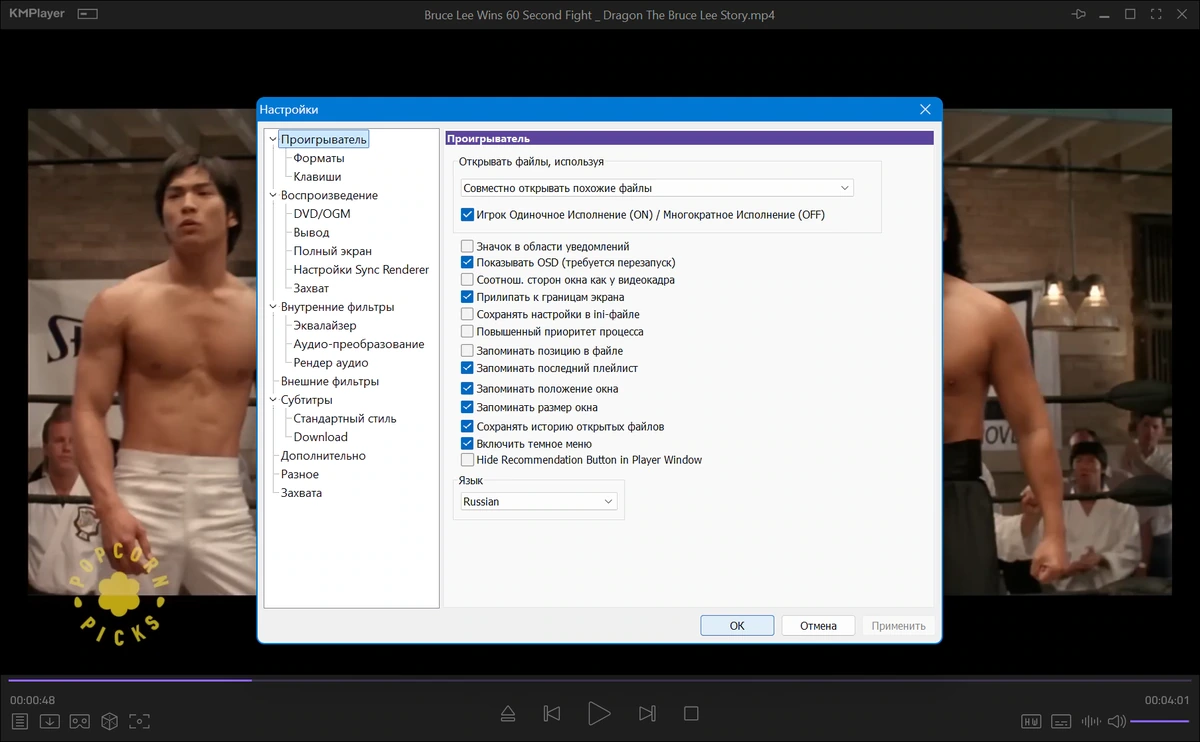This screenshot has width=1200, height=742.
Task: Toggle 'Игрок Одиночное Исполнение' checkbox
Action: [x=467, y=215]
